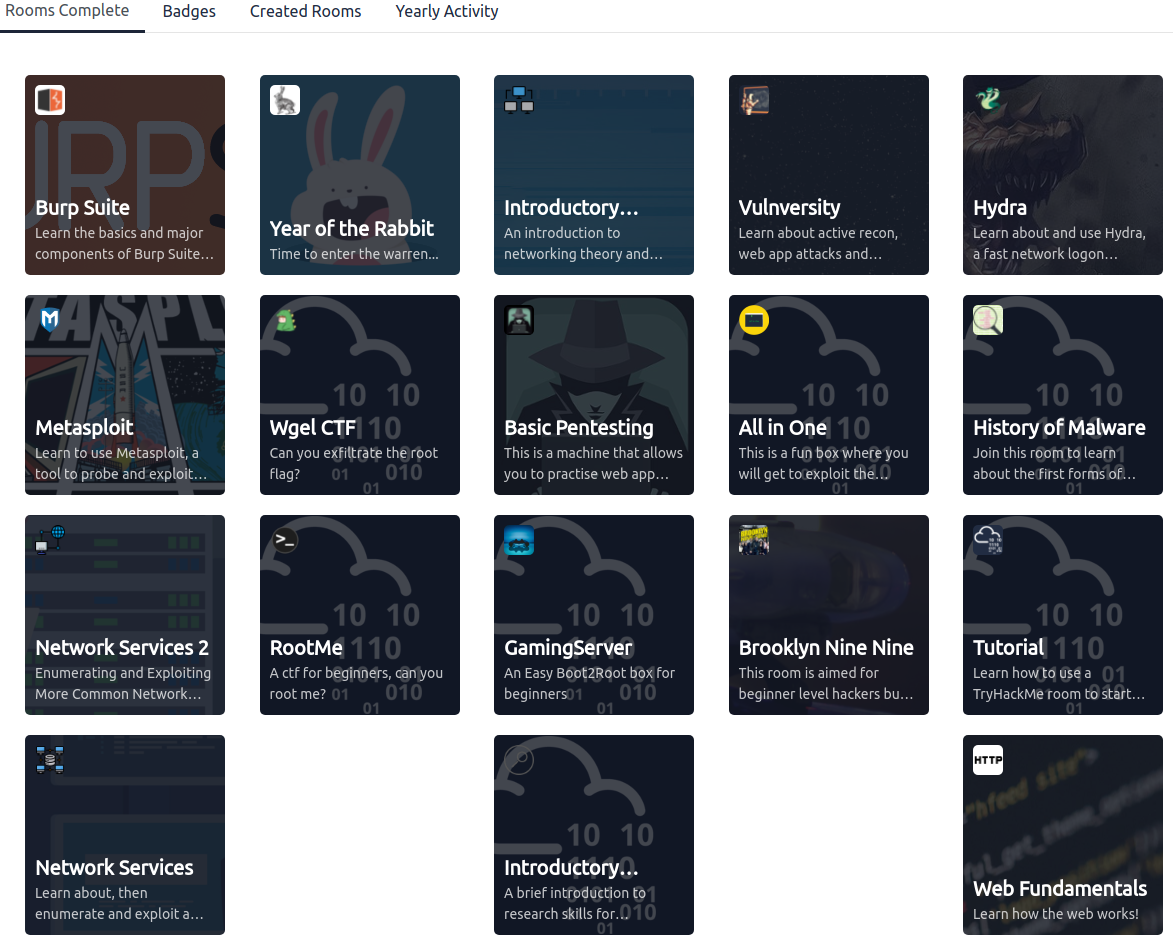The image size is (1173, 945).
Task: Click the Vulnversity room icon
Action: (x=754, y=100)
